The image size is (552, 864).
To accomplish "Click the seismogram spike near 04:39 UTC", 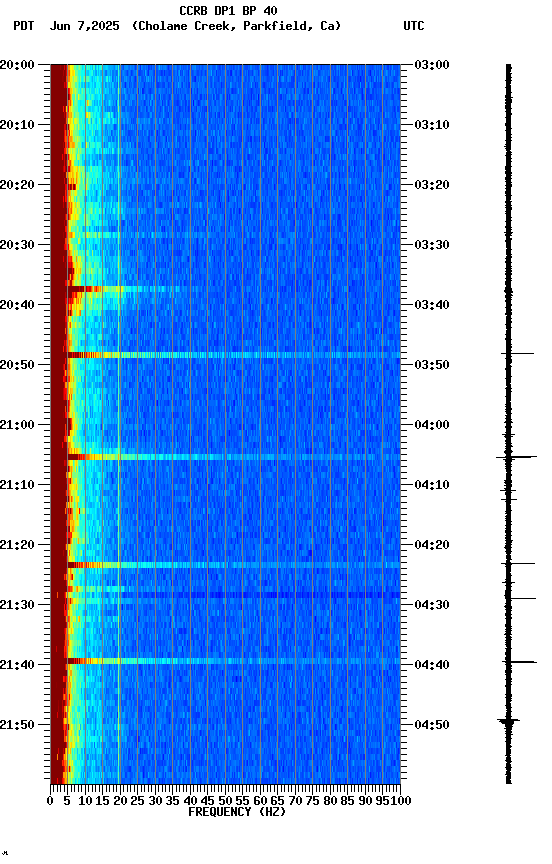I will point(519,662).
